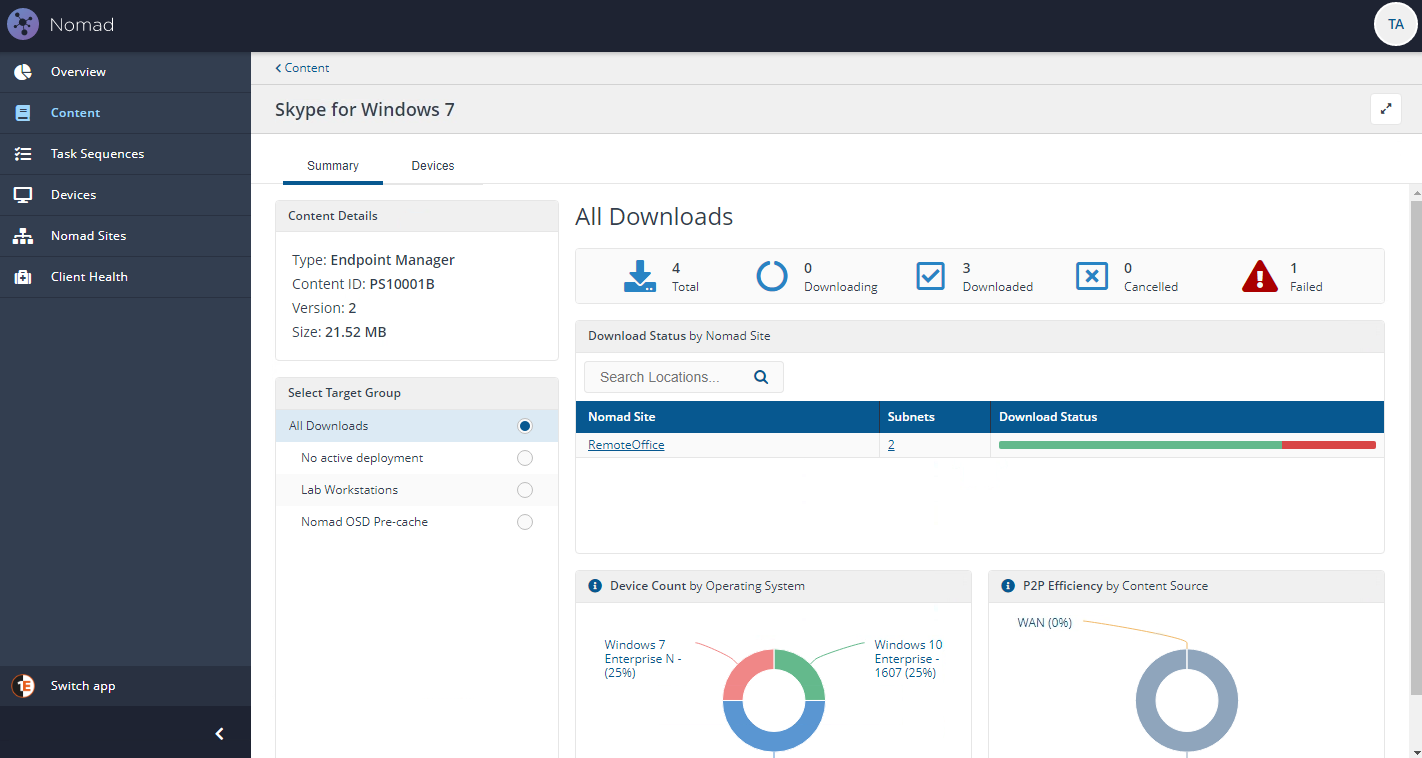Go back via the Content breadcrumb link
Image resolution: width=1422 pixels, height=758 pixels.
(x=302, y=68)
